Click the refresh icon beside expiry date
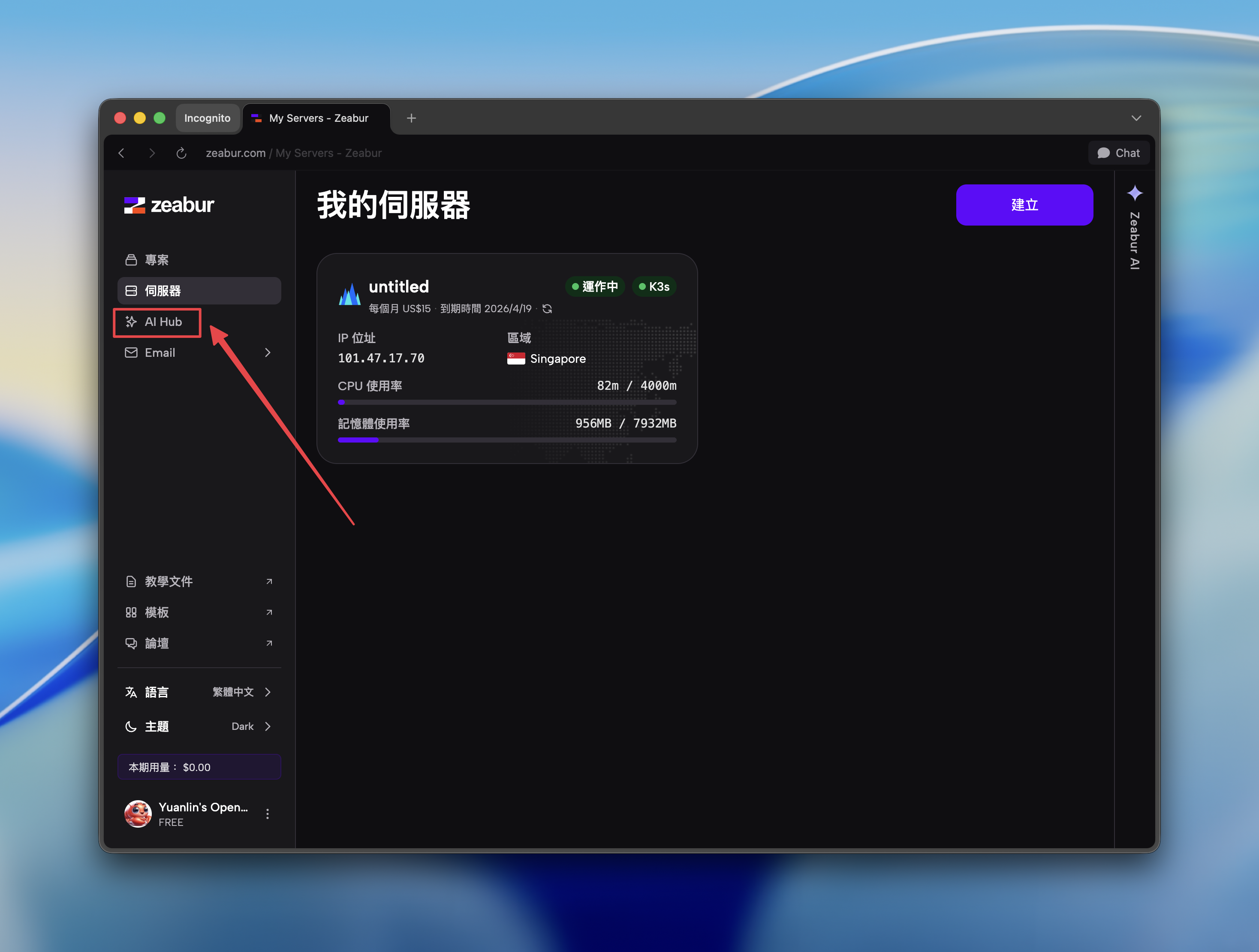1259x952 pixels. point(547,308)
